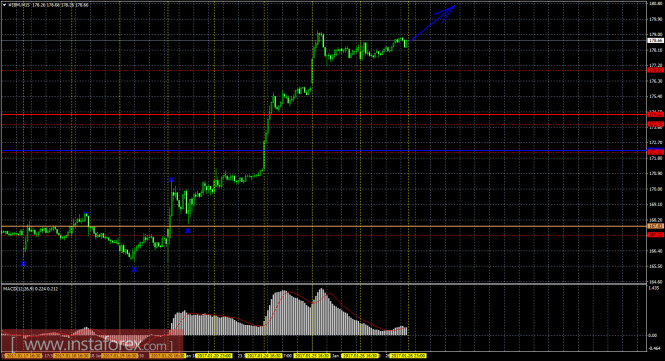The image size is (665, 361).
Task: Select the blue X marker at the lowest price
Action: tap(134, 269)
